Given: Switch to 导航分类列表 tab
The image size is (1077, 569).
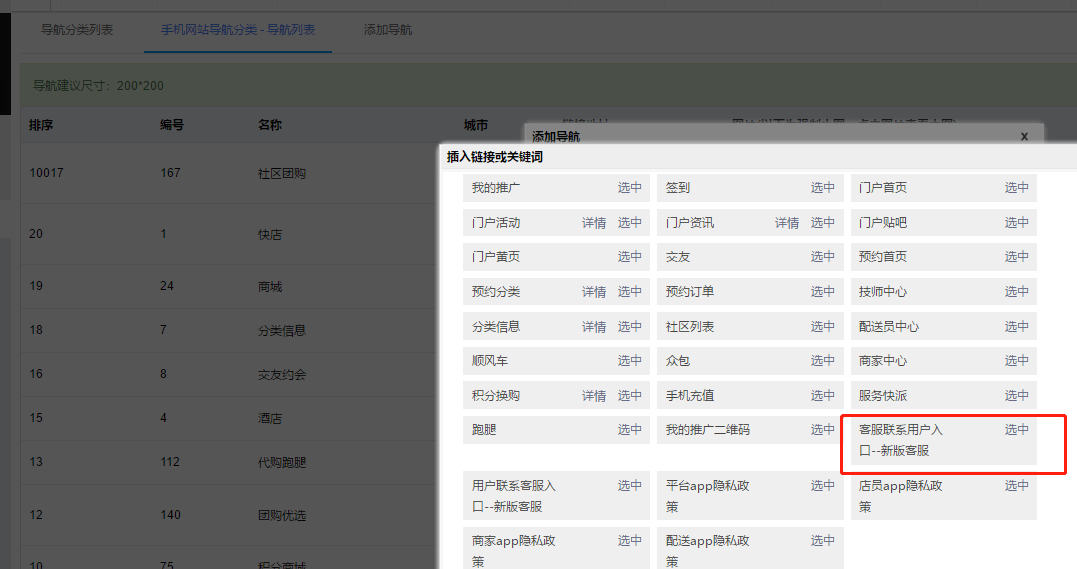Looking at the screenshot, I should [x=77, y=30].
